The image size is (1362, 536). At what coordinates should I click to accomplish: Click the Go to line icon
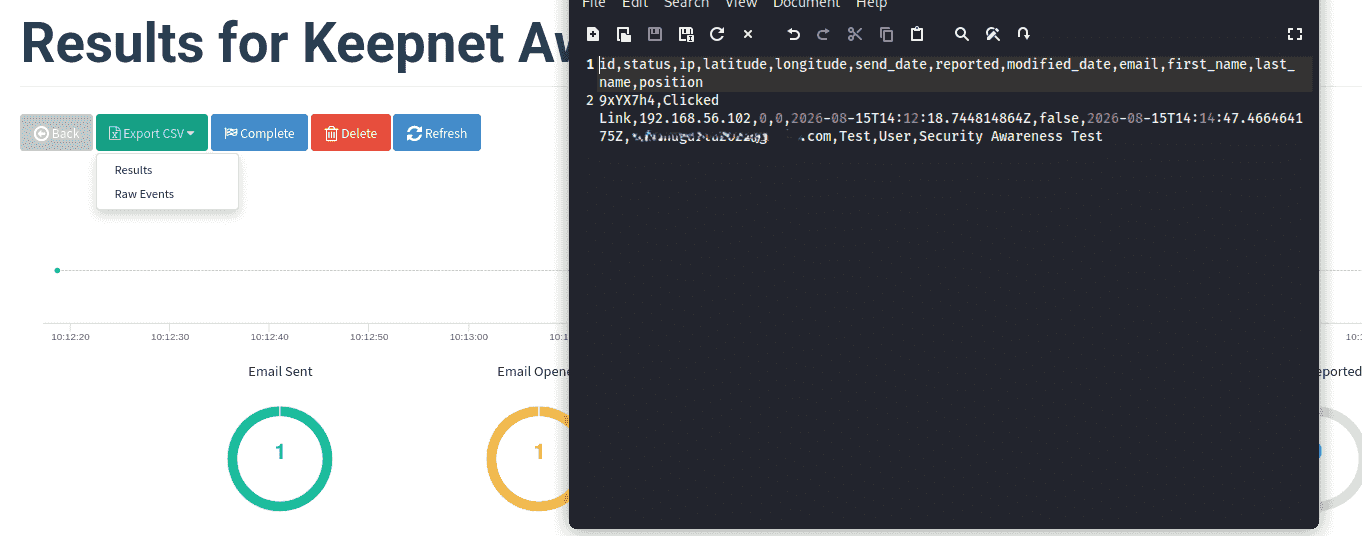[1024, 34]
